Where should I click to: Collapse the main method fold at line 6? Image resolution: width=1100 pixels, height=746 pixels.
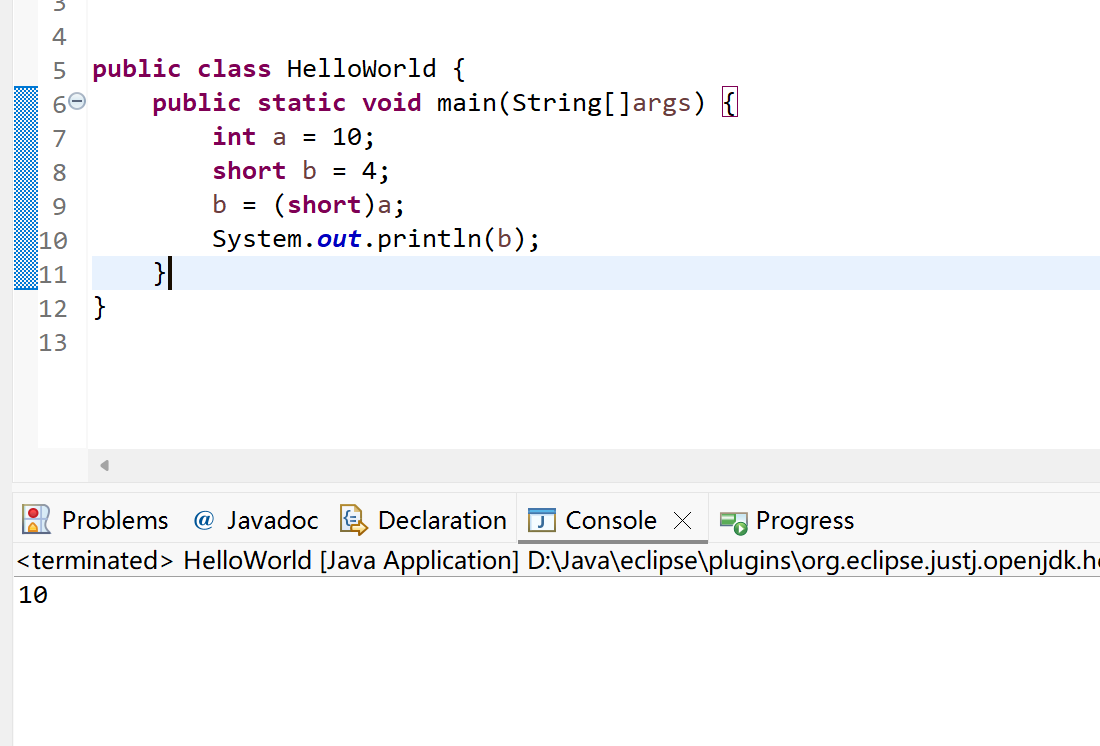(77, 102)
